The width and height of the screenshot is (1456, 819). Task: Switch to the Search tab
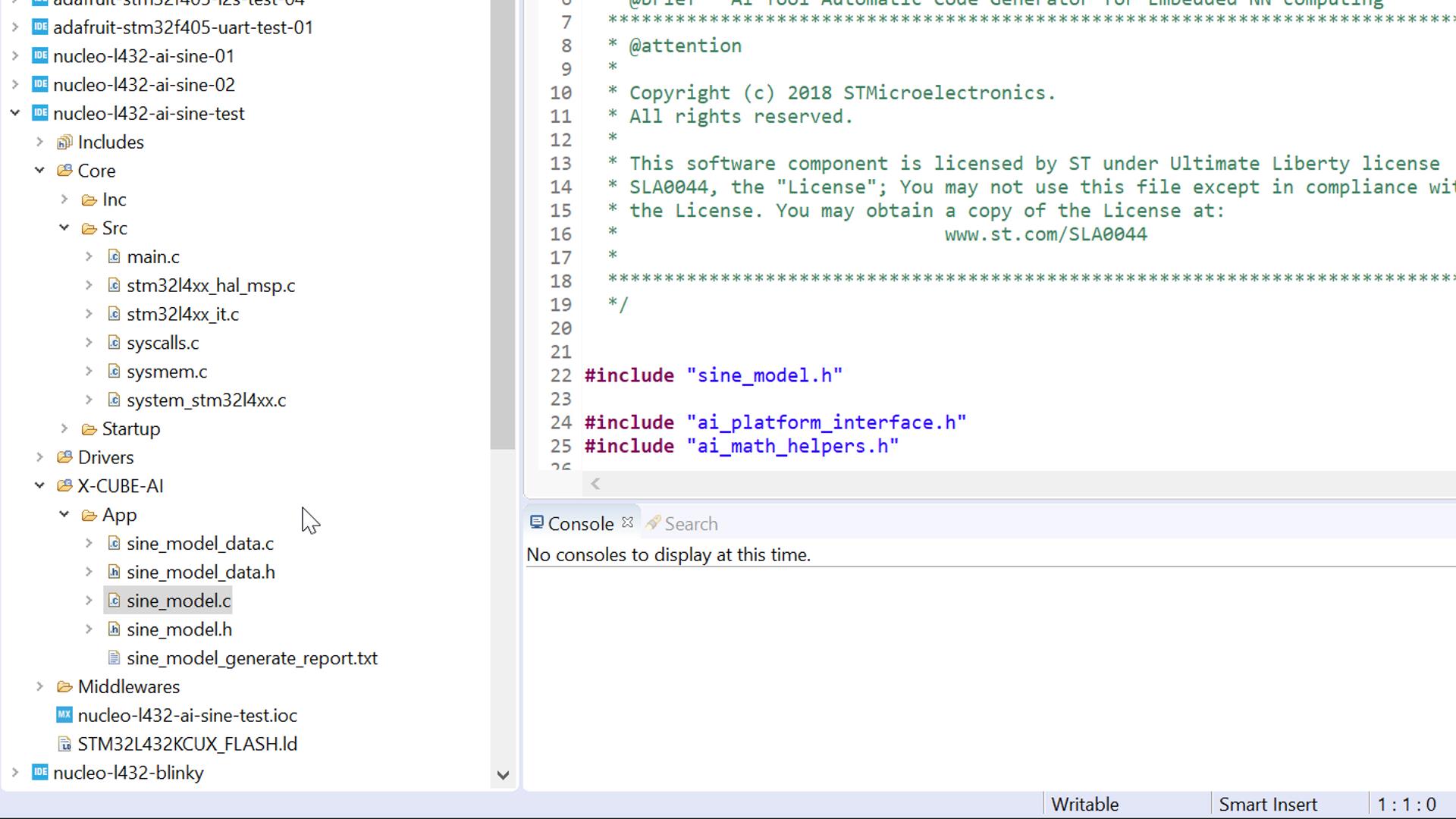690,524
